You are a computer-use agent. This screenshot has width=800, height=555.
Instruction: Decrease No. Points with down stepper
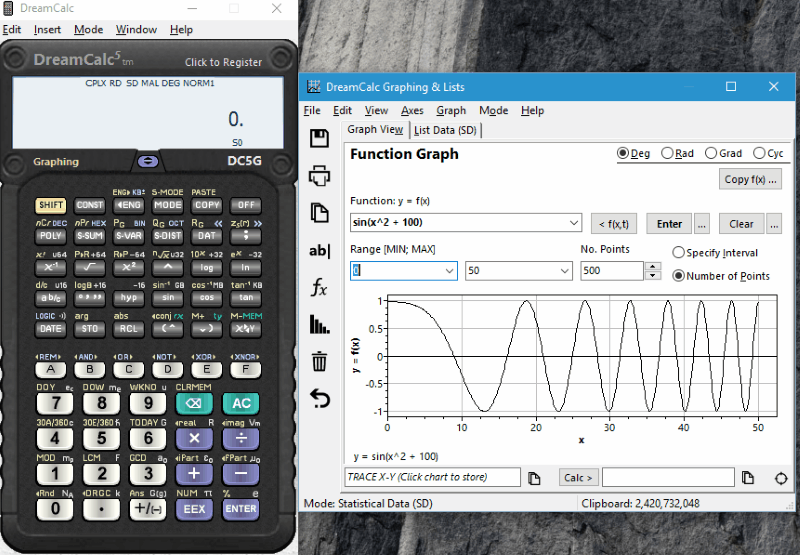(653, 275)
